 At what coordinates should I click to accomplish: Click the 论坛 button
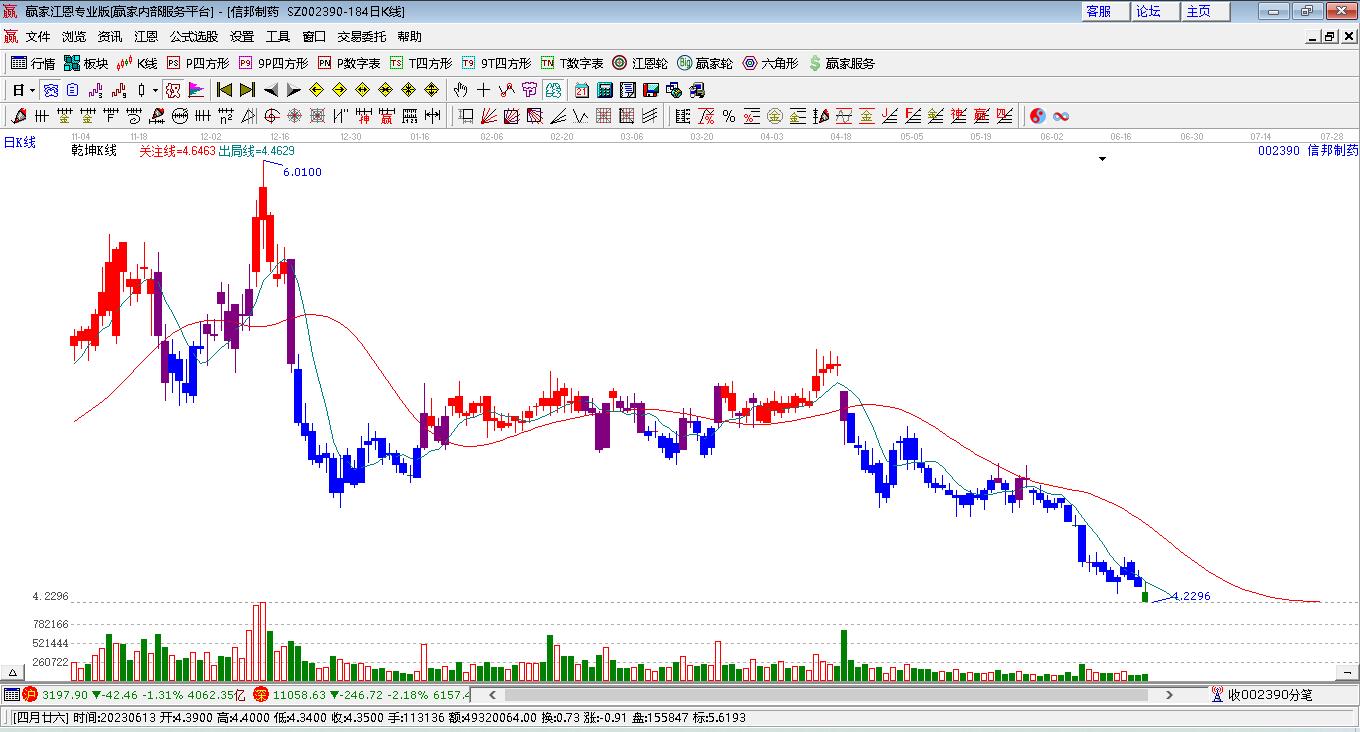(x=1155, y=11)
